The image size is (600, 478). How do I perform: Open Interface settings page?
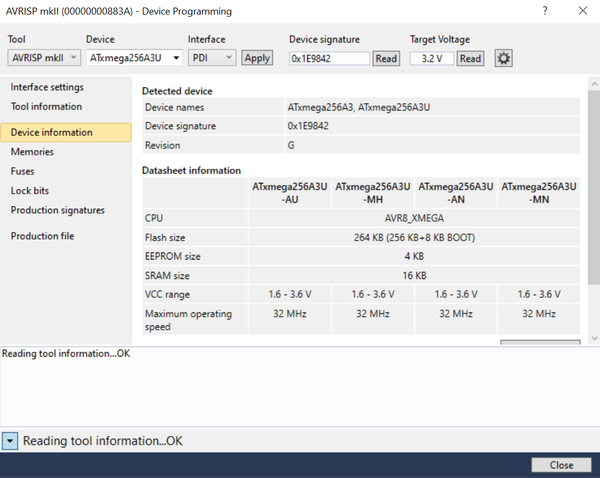point(47,87)
